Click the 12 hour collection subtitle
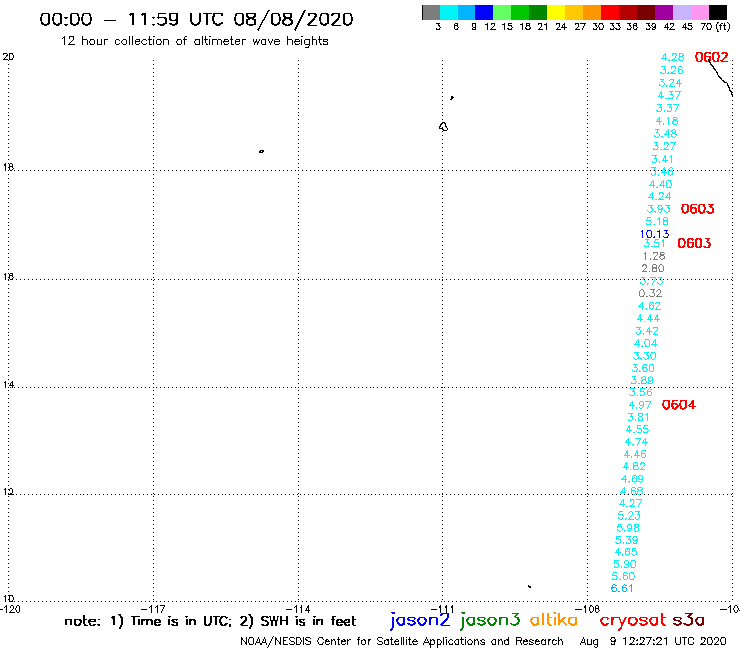 coord(194,41)
